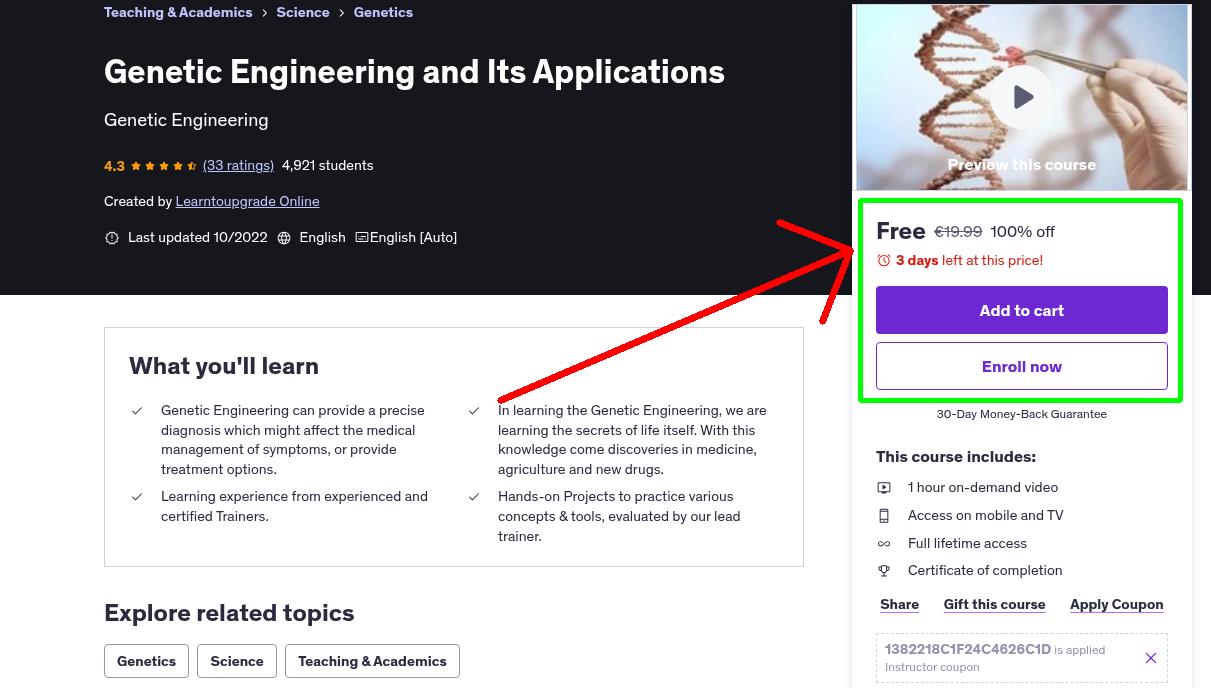1211x688 pixels.
Task: Add the course to cart
Action: pyautogui.click(x=1022, y=310)
